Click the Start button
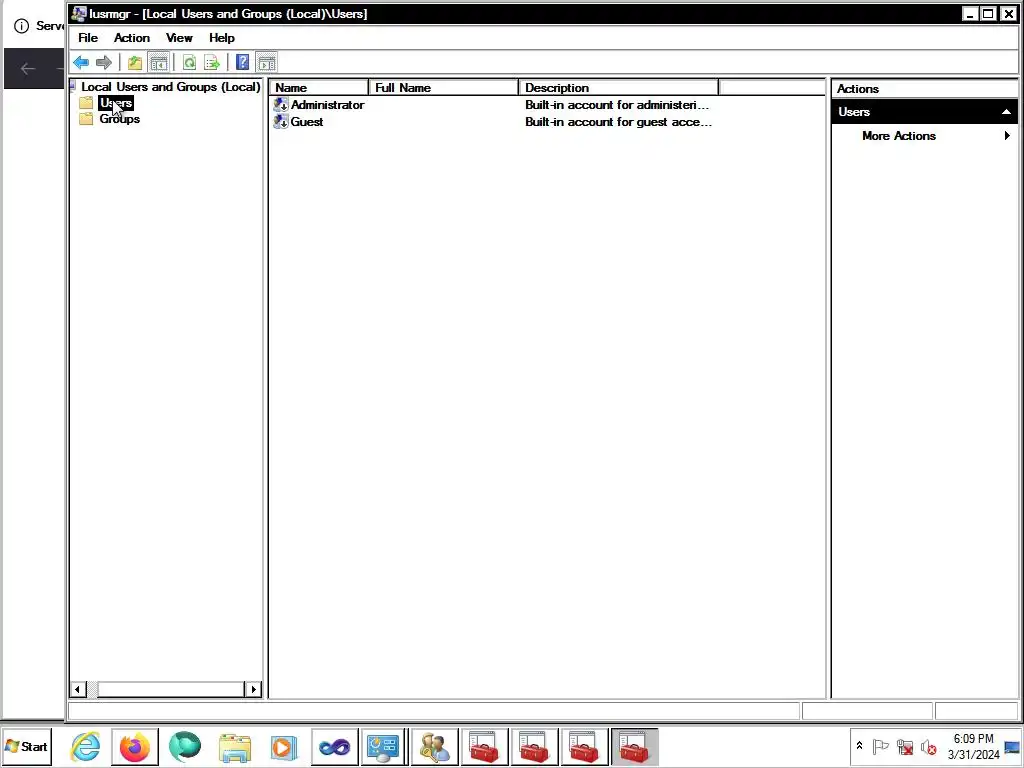 tap(27, 746)
